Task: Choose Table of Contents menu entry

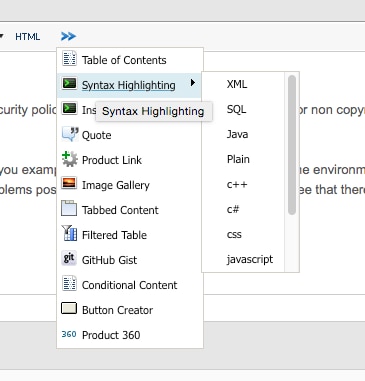Action: pos(130,60)
